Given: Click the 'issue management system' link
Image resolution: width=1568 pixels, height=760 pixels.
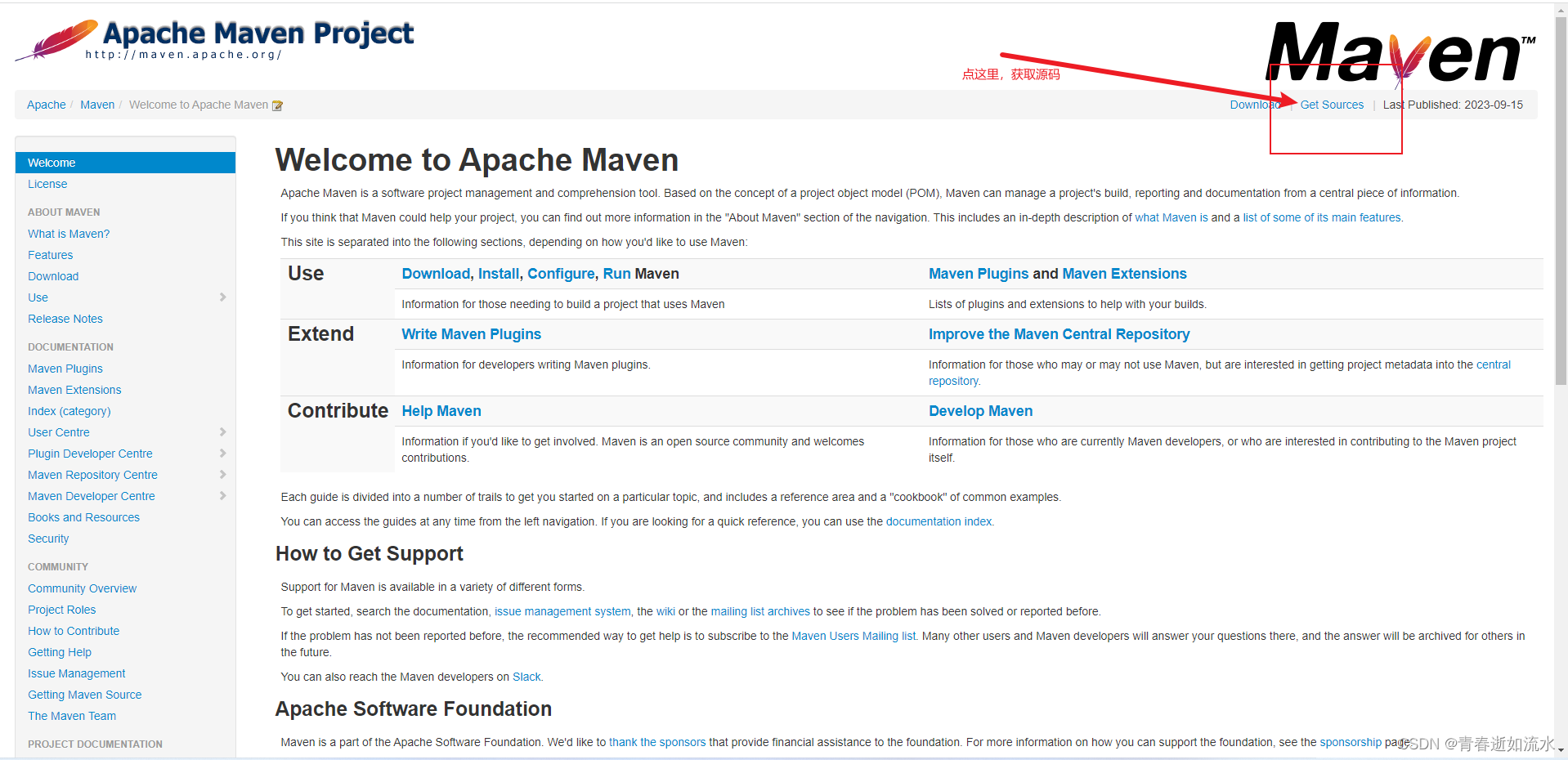Looking at the screenshot, I should (562, 611).
